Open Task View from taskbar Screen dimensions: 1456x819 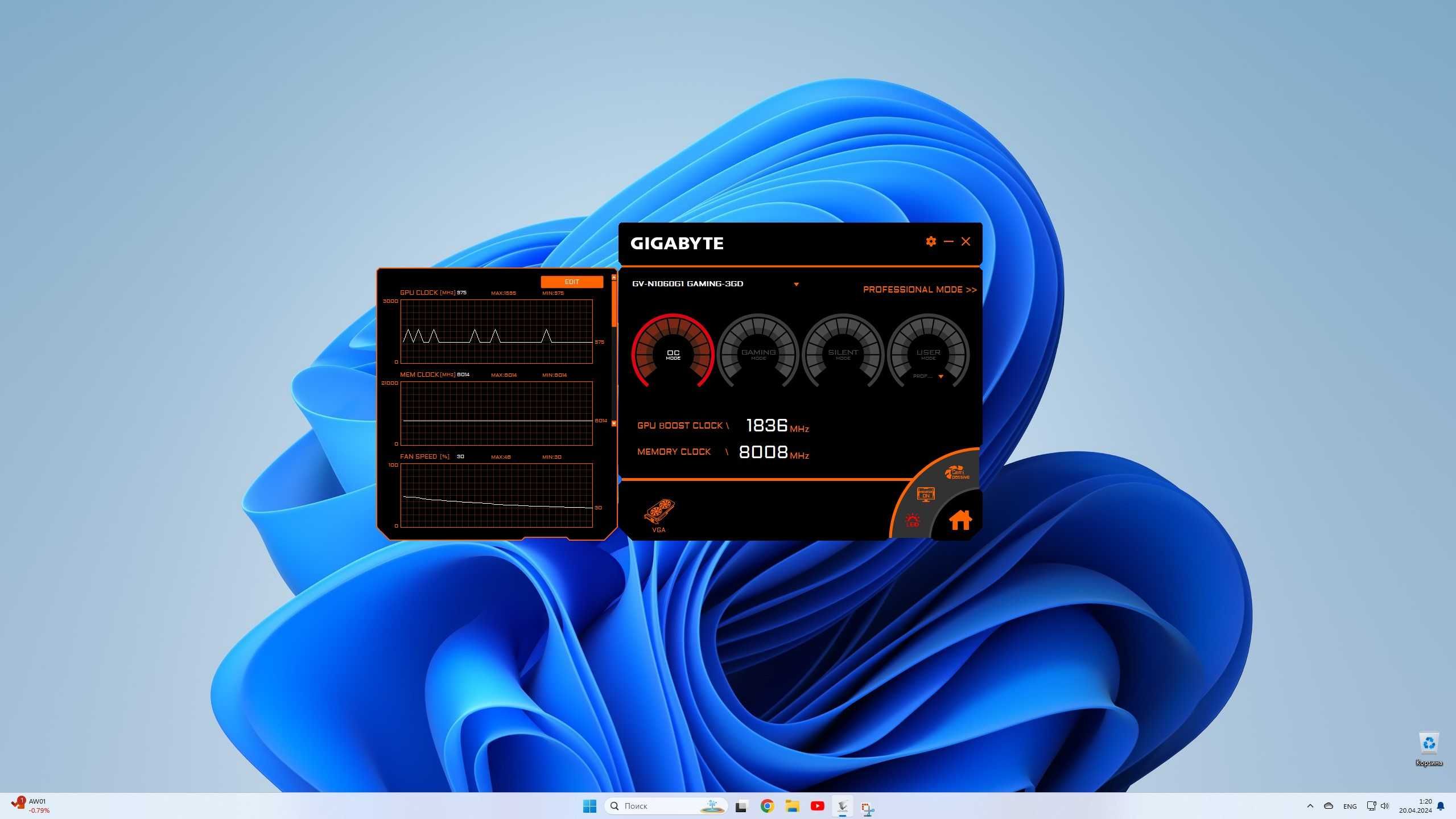tap(741, 806)
